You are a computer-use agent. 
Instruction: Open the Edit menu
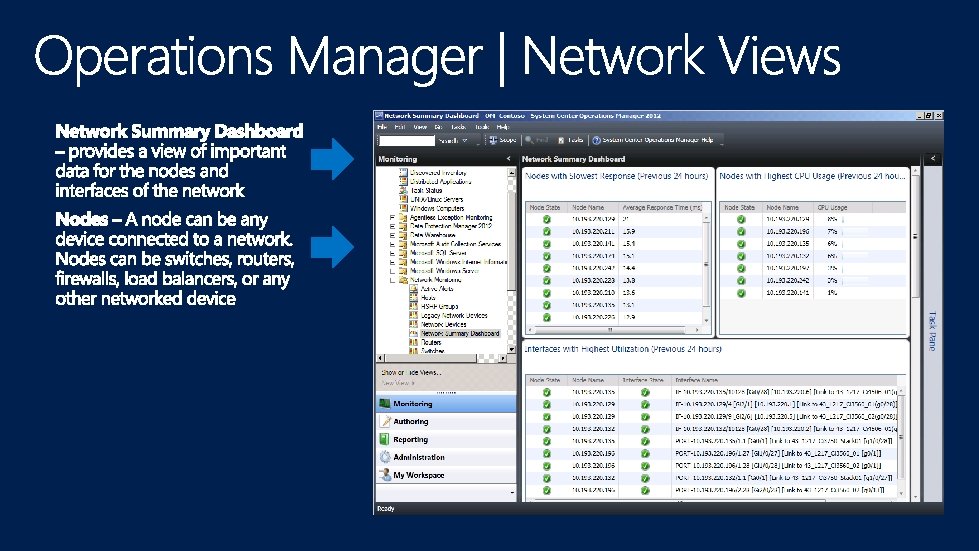400,127
